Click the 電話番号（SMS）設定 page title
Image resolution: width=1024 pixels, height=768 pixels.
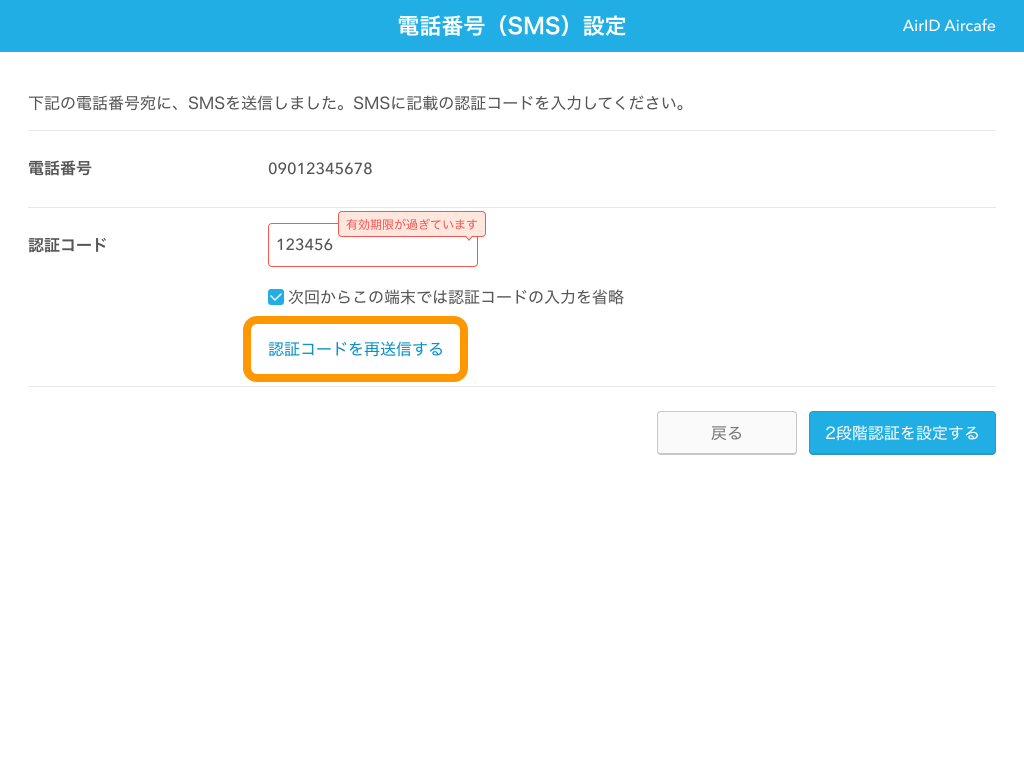pos(511,25)
